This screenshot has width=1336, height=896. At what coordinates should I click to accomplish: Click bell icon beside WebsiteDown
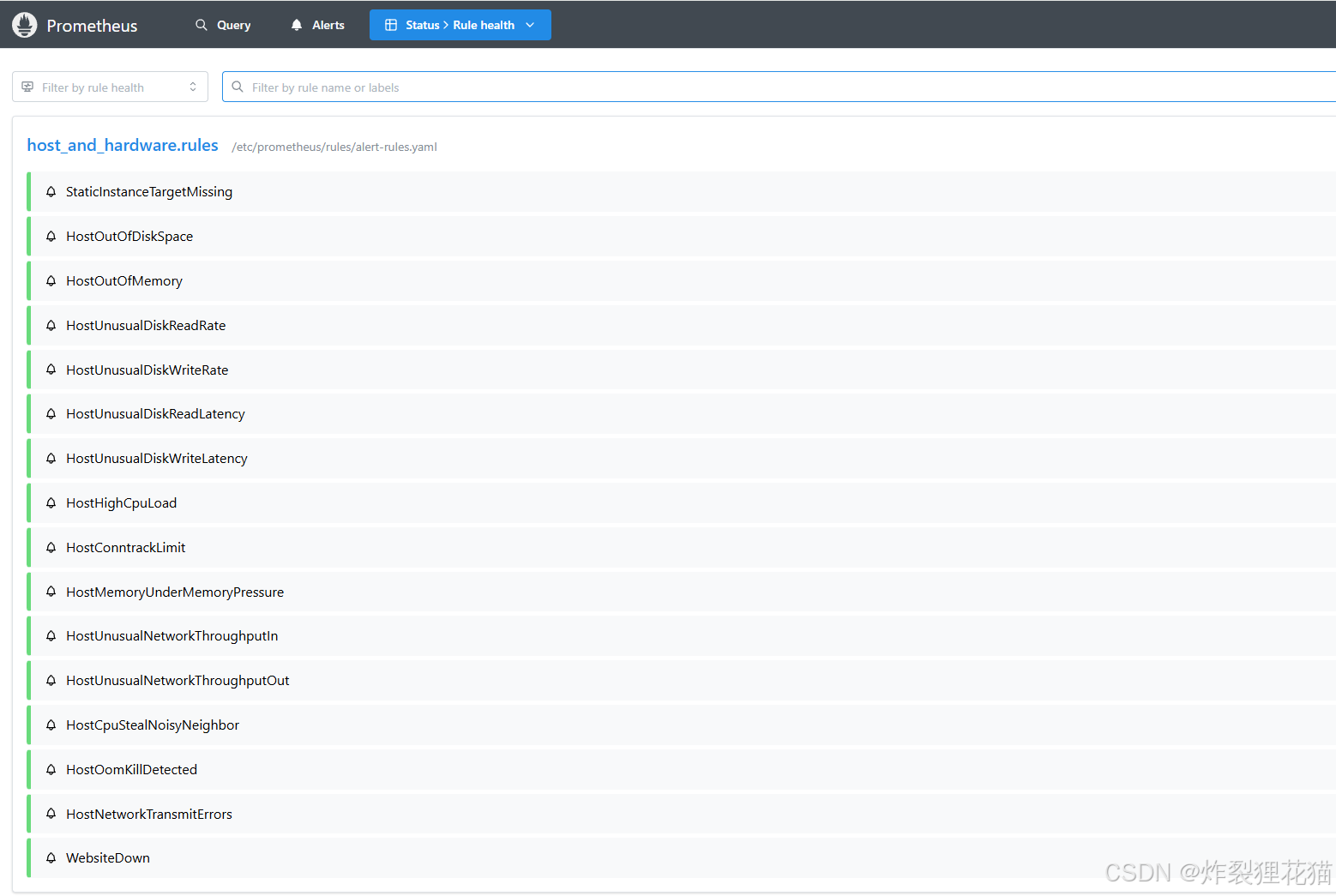[51, 858]
